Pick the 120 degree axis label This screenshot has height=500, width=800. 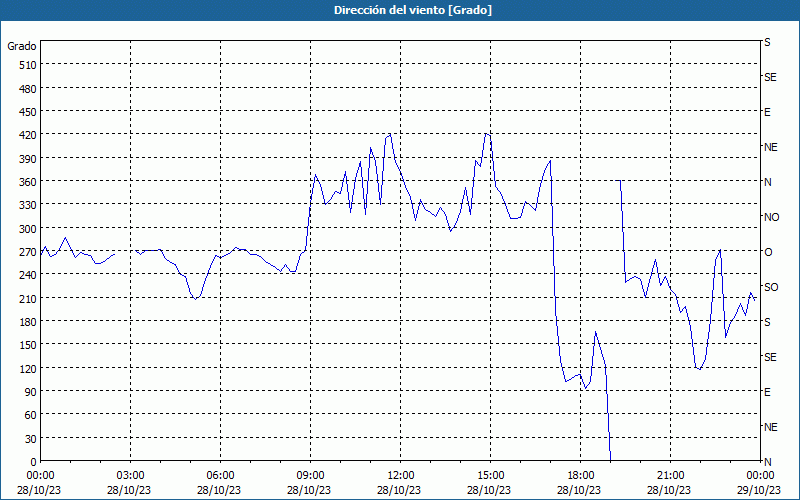coord(28,368)
